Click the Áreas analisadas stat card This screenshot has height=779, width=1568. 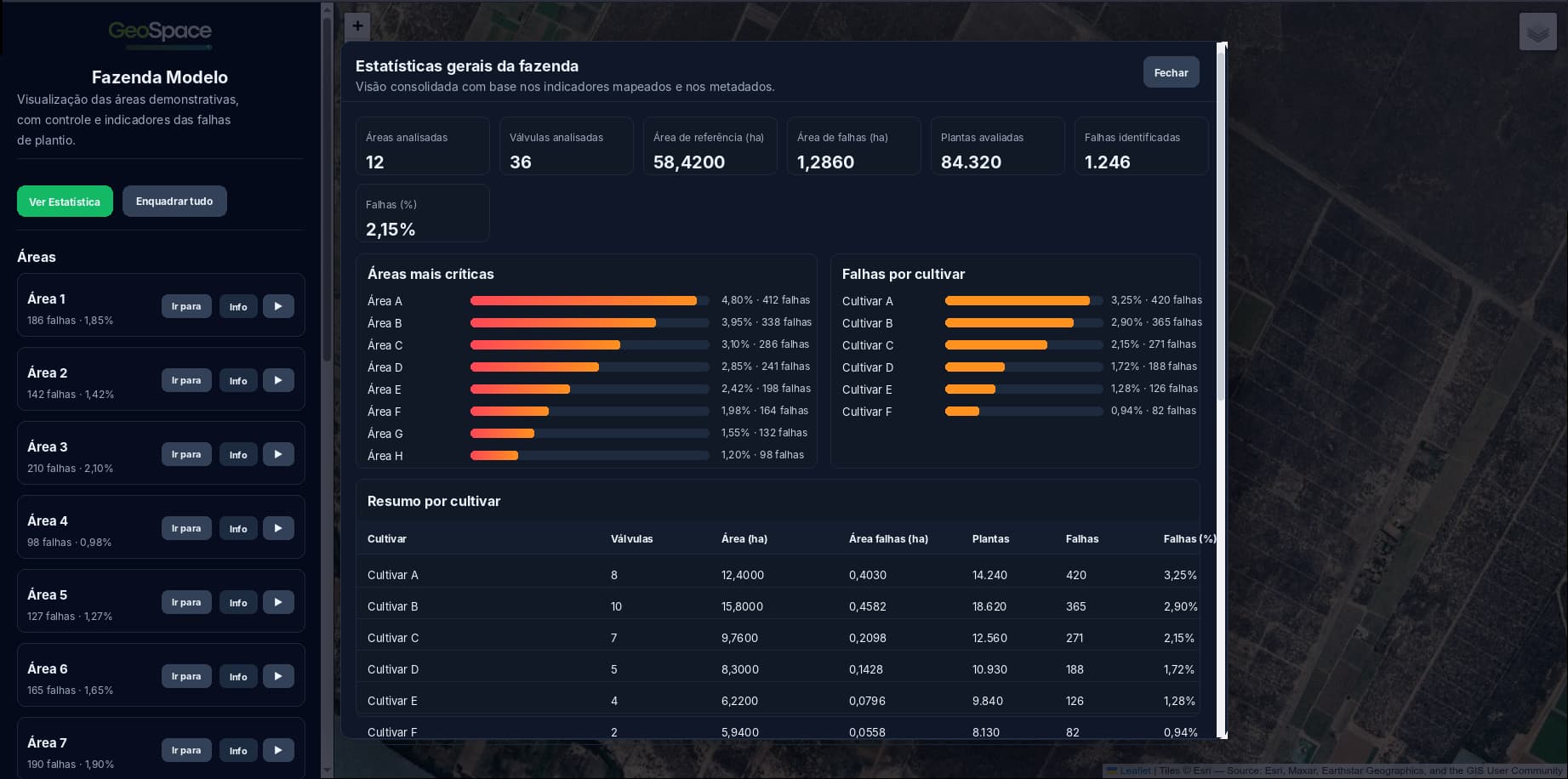click(x=422, y=145)
